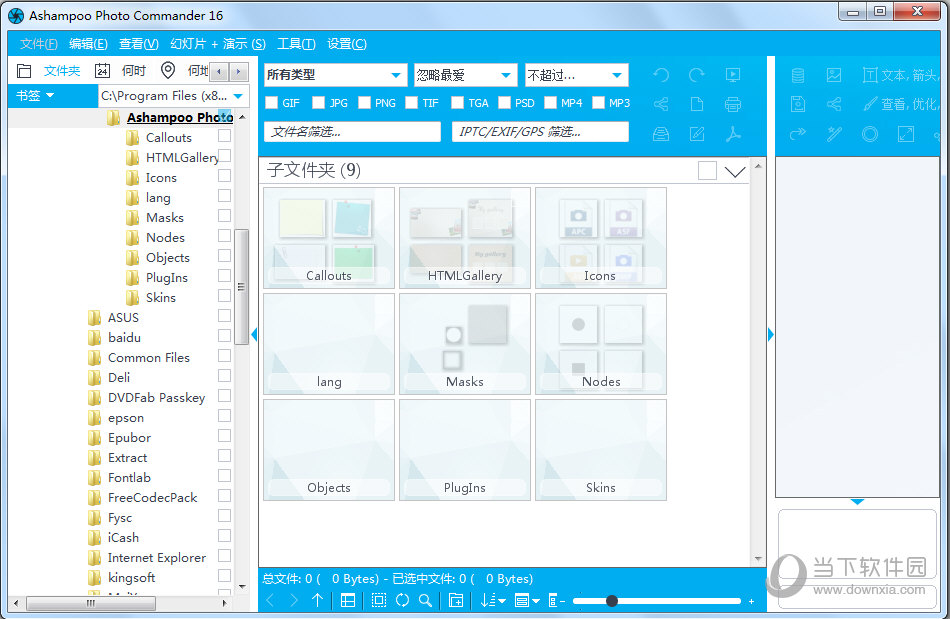Open the 编辑(E) menu
Viewport: 950px width, 619px height.
pos(88,44)
